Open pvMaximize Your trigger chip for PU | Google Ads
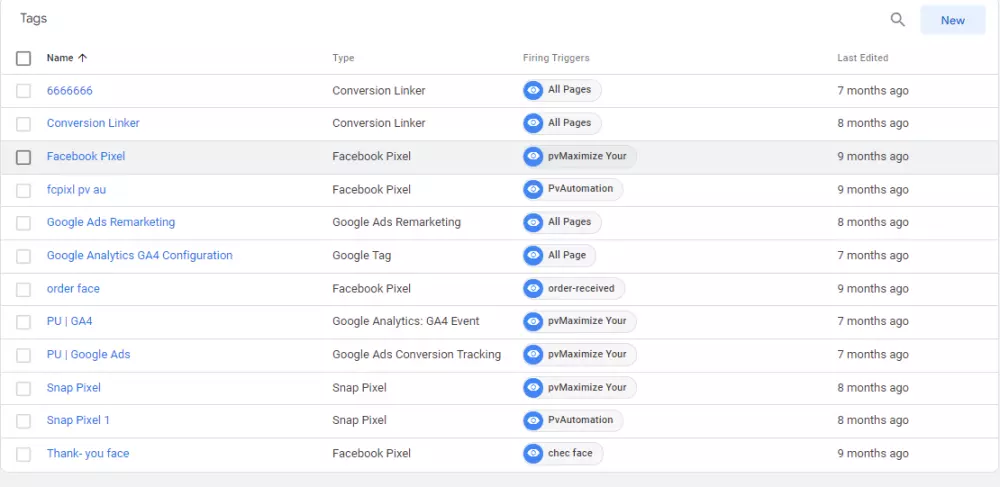Viewport: 1000px width, 487px height. (587, 355)
